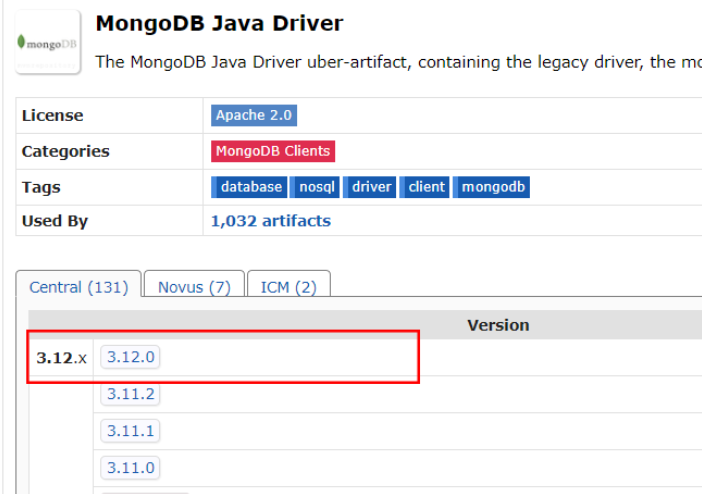Click the License row label
Viewport: 702px width, 494px height.
pos(52,116)
